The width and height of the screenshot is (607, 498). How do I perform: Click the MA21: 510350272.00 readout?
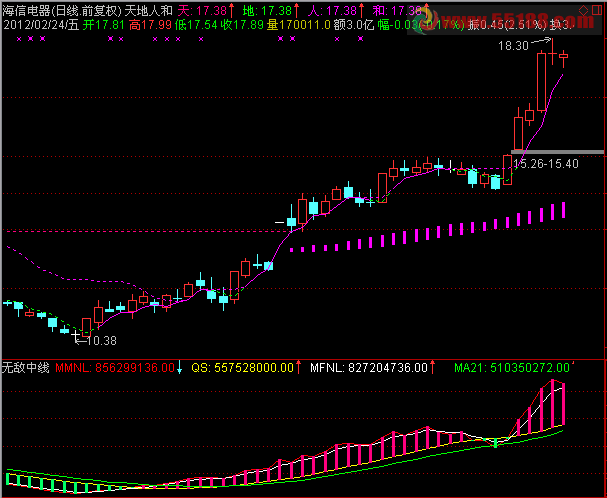pyautogui.click(x=512, y=367)
